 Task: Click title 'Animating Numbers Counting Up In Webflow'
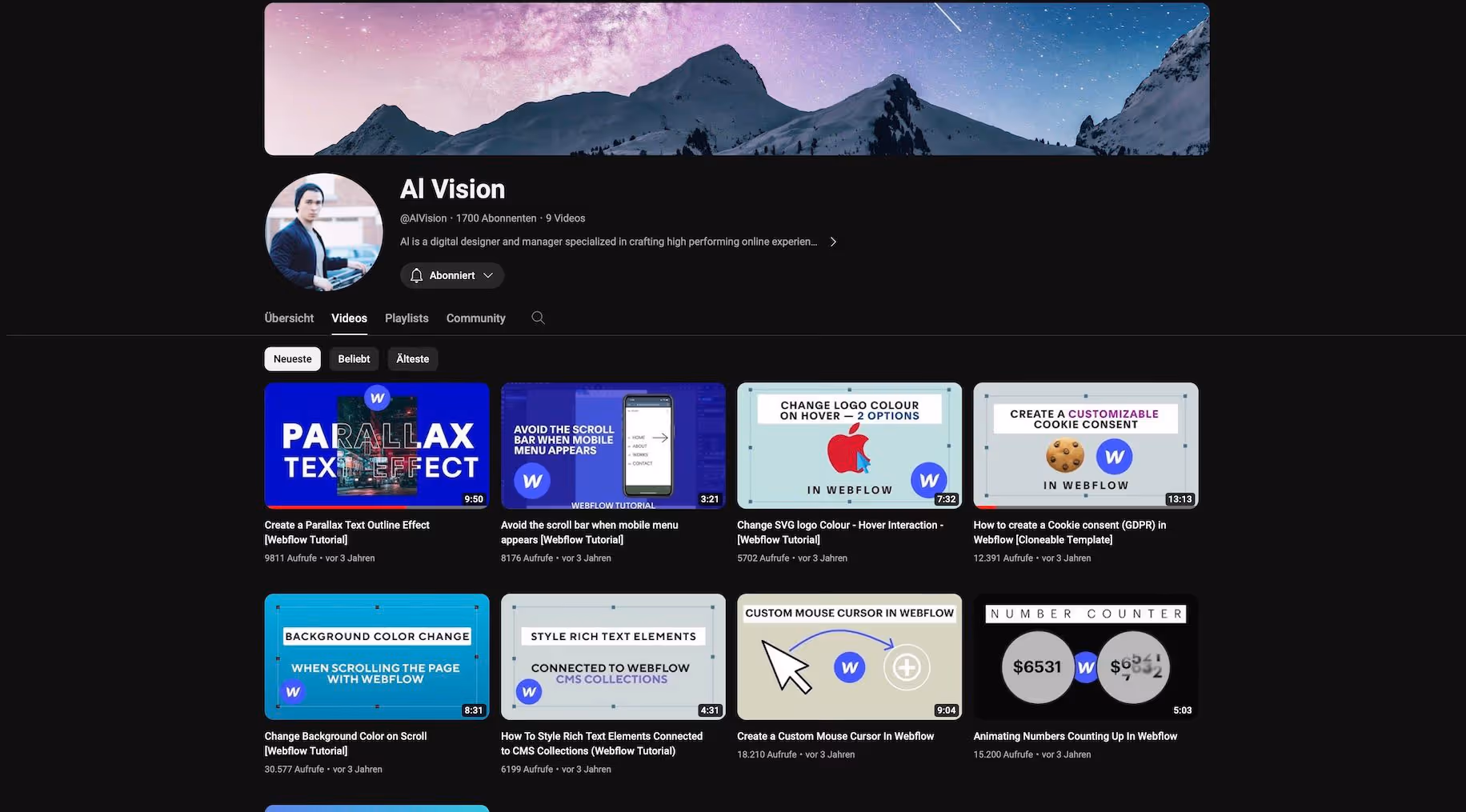pos(1075,736)
